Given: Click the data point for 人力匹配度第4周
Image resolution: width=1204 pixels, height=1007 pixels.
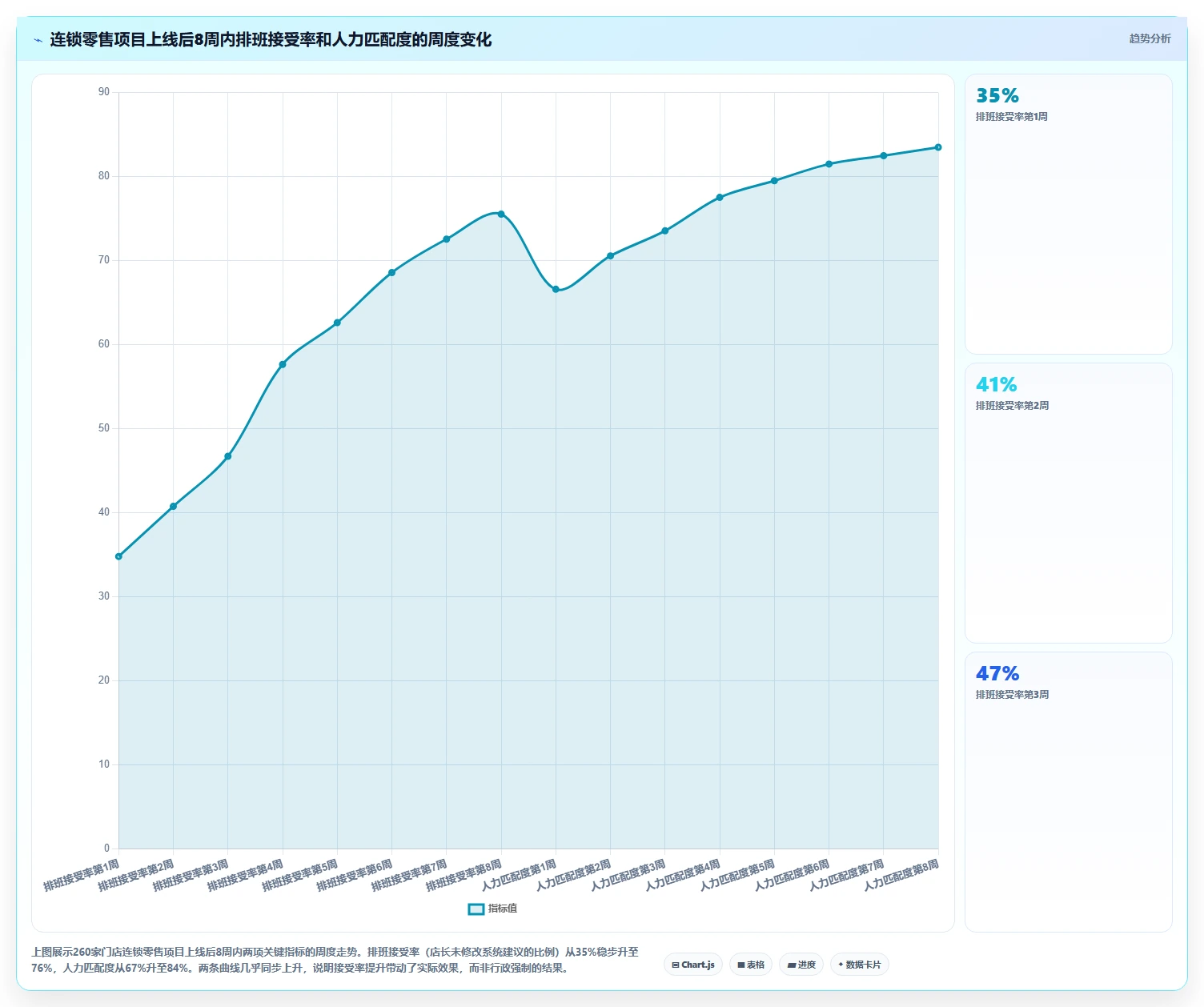Looking at the screenshot, I should (x=720, y=197).
